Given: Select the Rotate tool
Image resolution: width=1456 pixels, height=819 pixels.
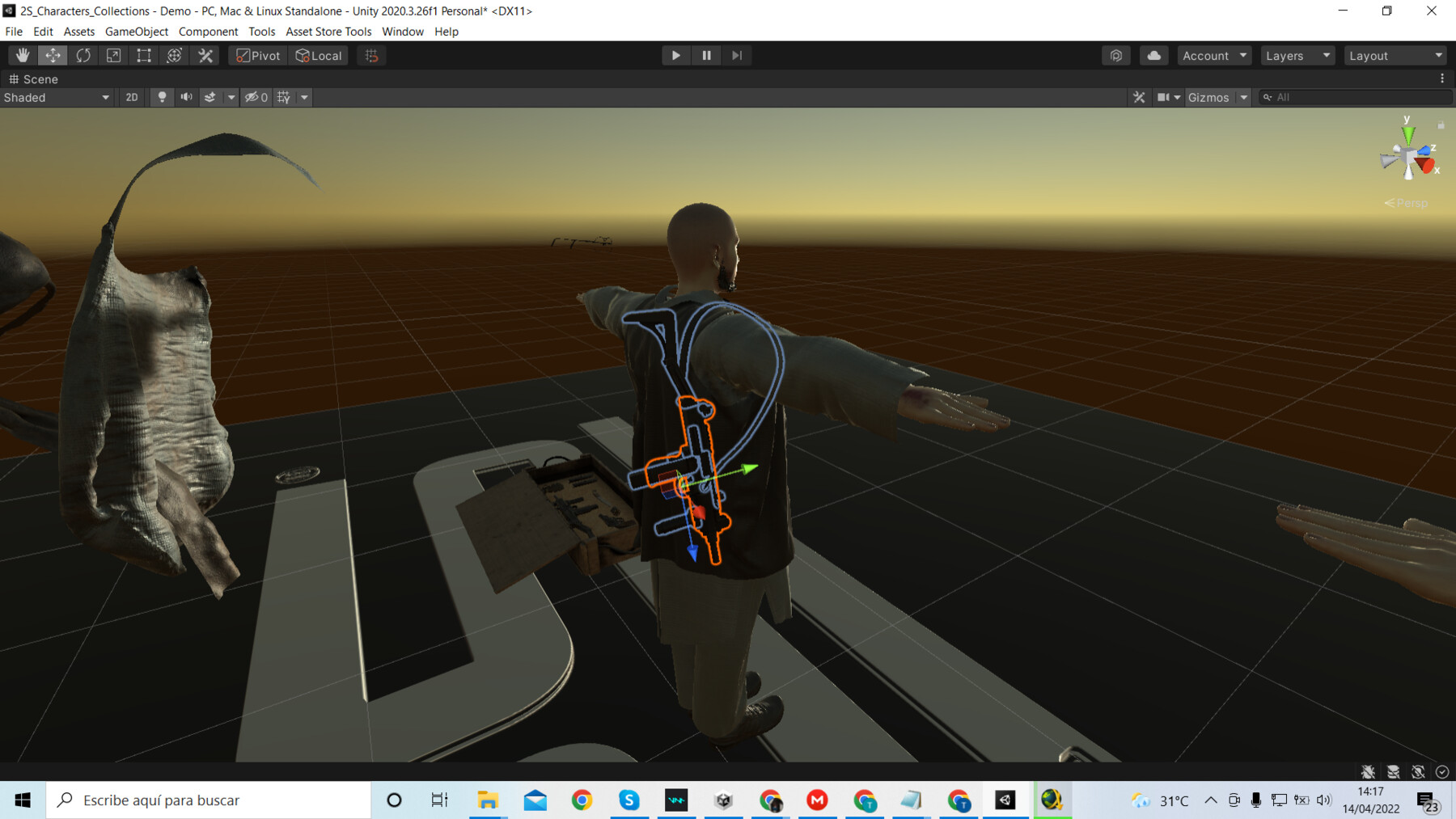Looking at the screenshot, I should pos(83,55).
